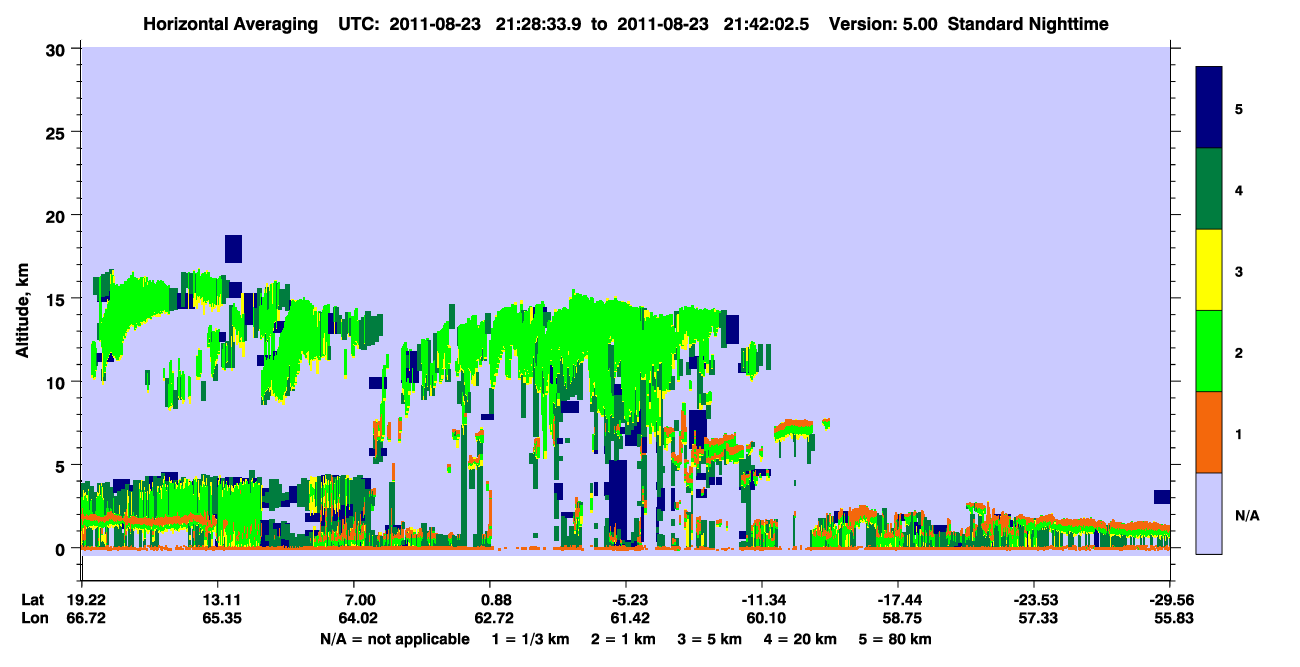Screen dimensions: 1300x667
Task: Click the dark green colorbar segment labeled 4
Action: [x=1209, y=189]
